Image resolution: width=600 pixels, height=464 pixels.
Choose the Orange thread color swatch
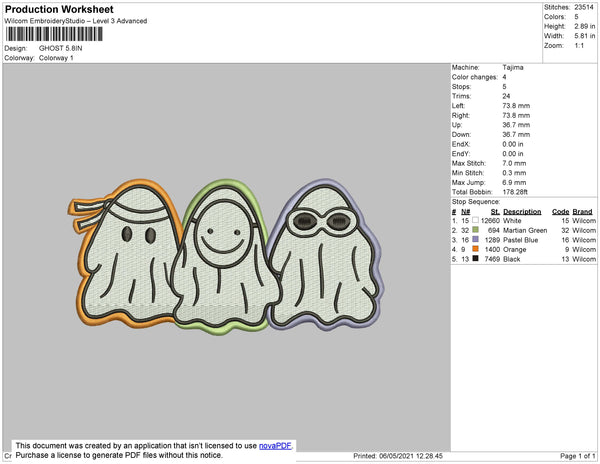[474, 249]
